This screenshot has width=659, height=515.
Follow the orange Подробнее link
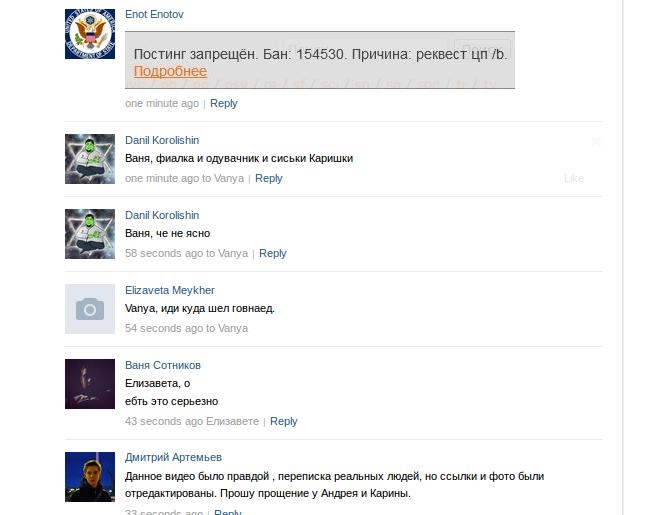[x=170, y=71]
